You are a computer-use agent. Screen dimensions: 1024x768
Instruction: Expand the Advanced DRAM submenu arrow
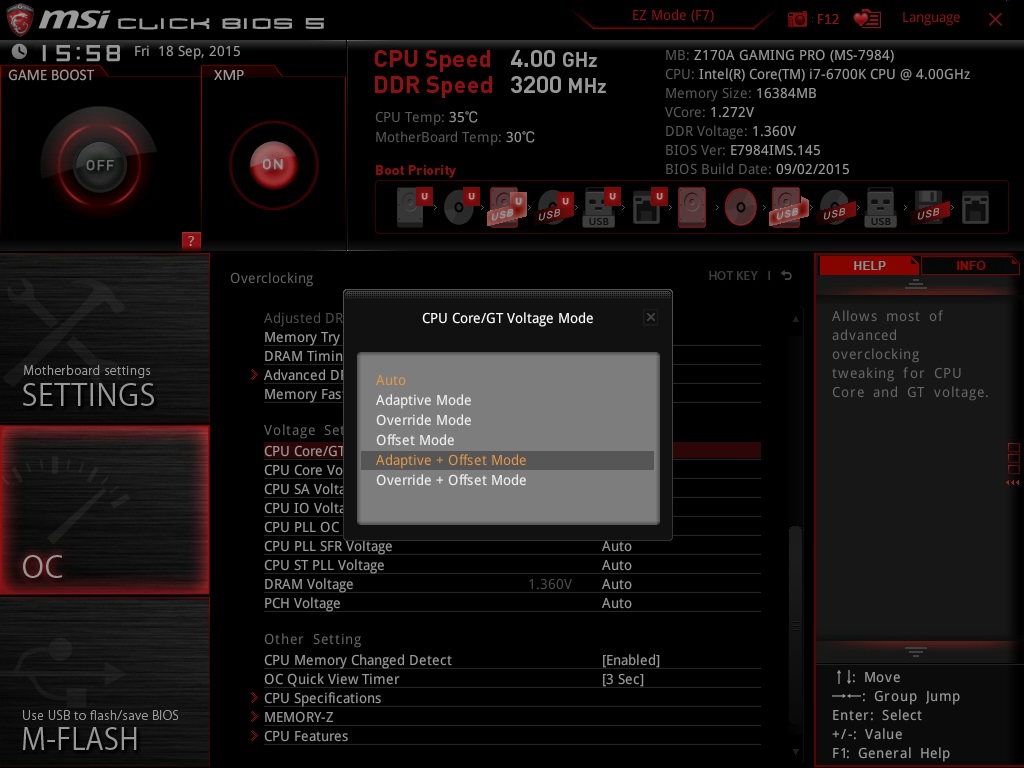point(255,375)
